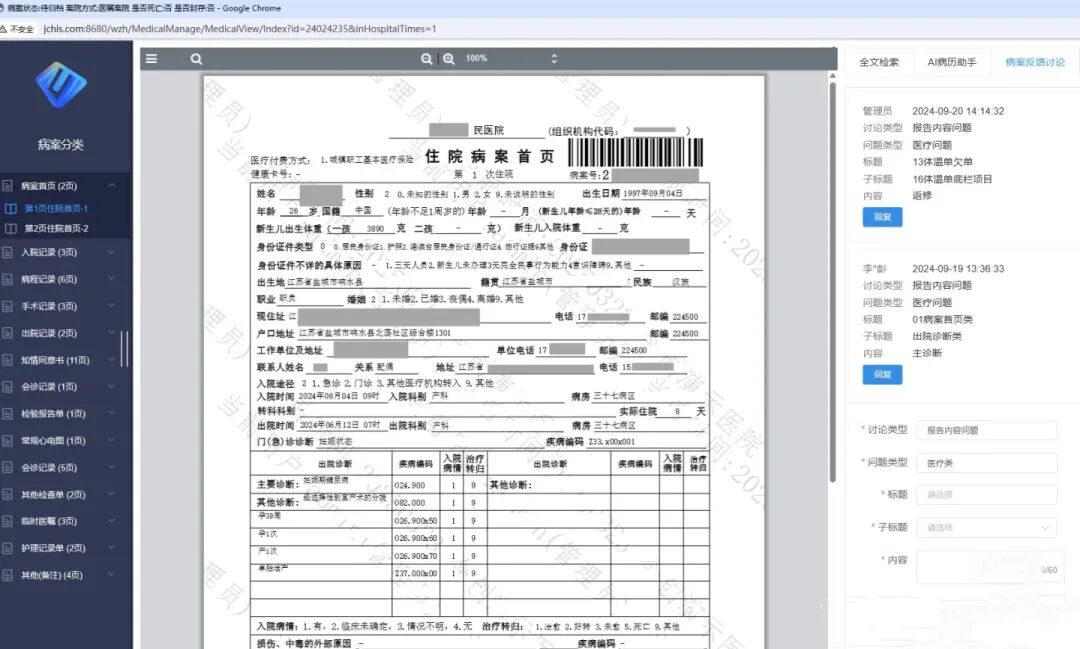Click the 讨论类型 field showing 报告内容问题
The image size is (1080, 649).
986,430
